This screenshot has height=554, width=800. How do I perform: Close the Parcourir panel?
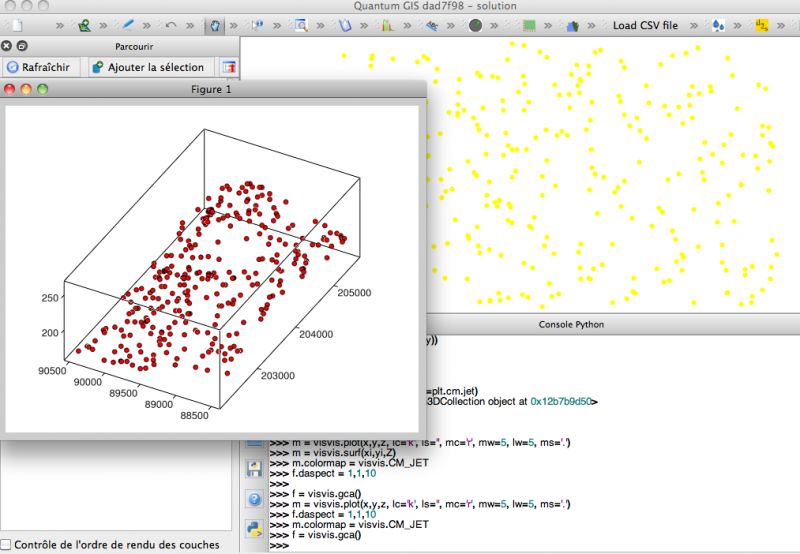point(7,46)
